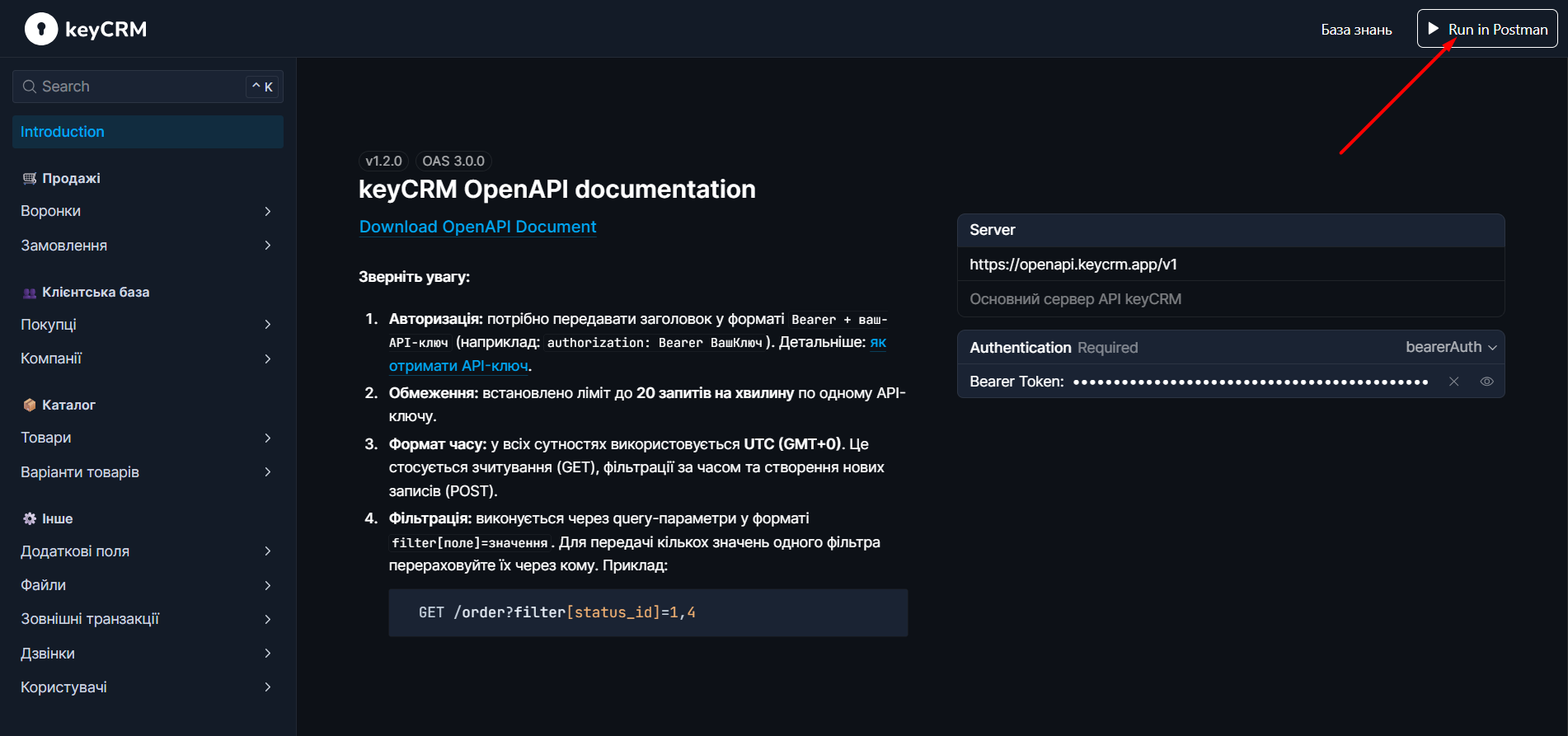Image resolution: width=1568 pixels, height=736 pixels.
Task: Open the Воронки sidebar section
Action: (148, 211)
